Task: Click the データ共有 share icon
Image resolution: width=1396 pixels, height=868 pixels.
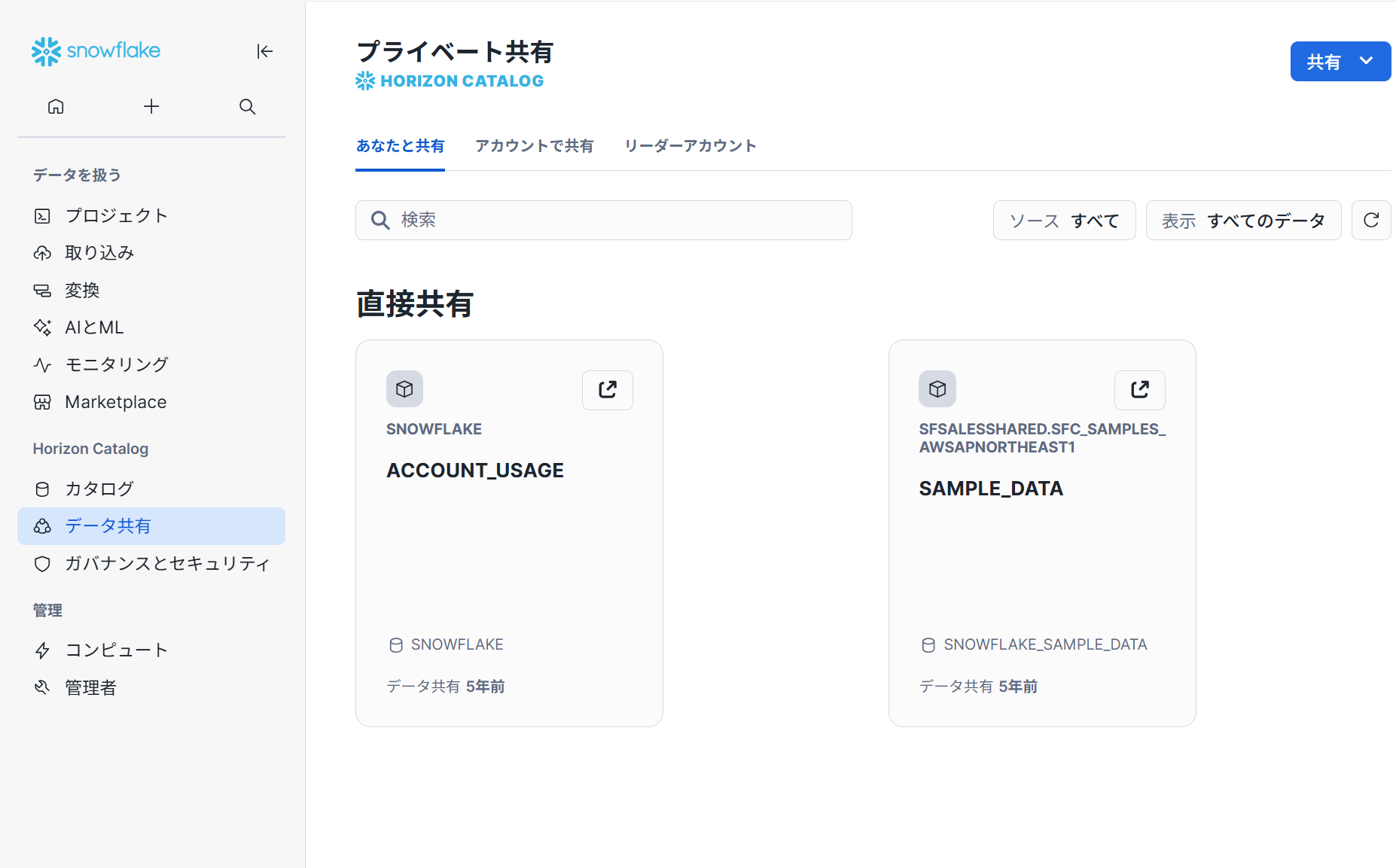Action: pos(42,526)
